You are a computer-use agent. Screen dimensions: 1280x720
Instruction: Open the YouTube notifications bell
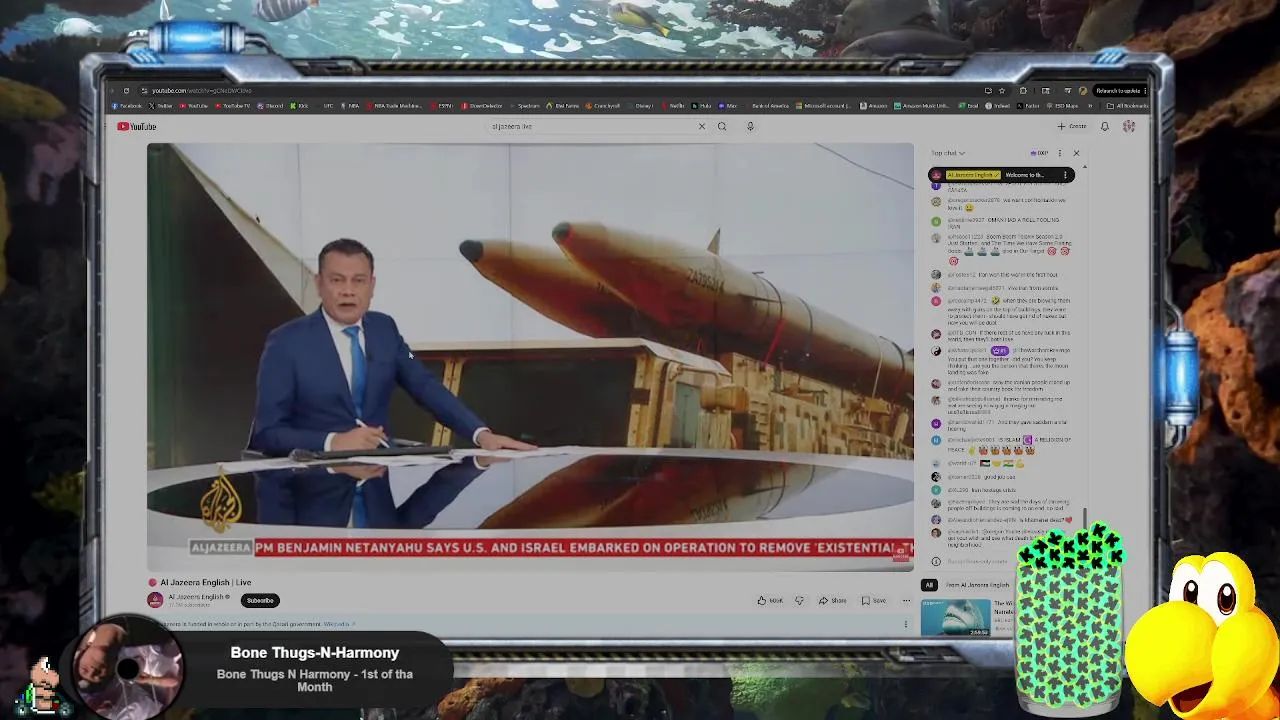click(1104, 126)
